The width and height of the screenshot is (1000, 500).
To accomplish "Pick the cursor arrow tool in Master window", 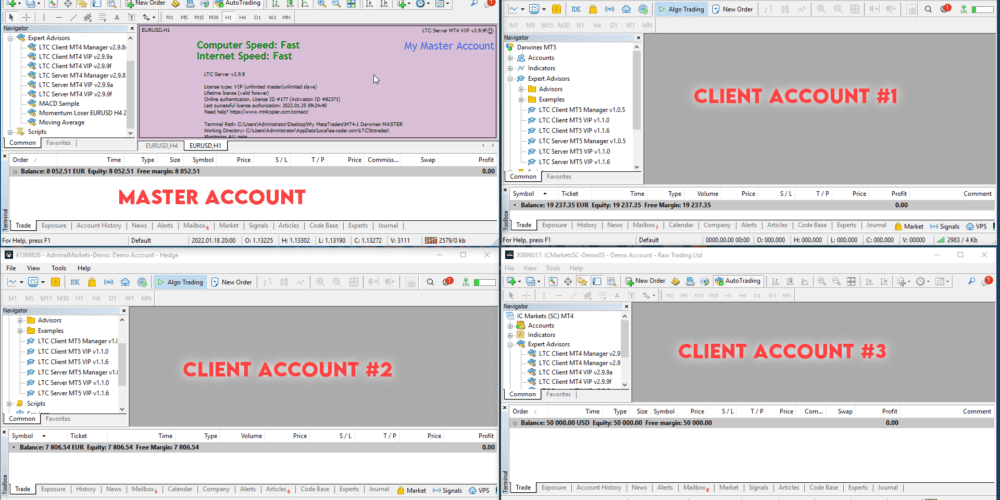I will click(x=11, y=17).
